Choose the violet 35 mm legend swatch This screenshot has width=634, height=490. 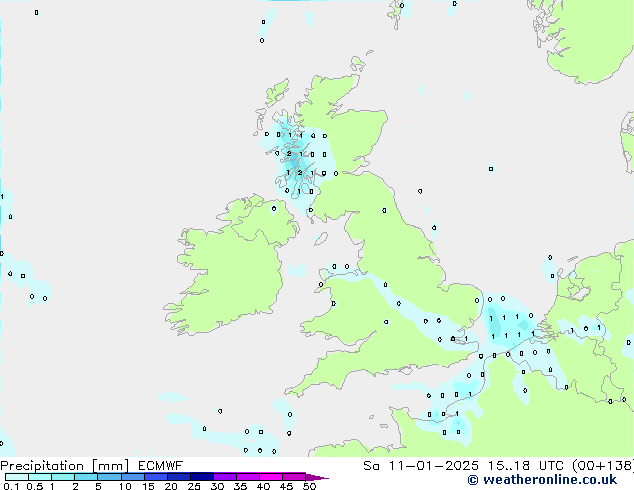coord(247,477)
